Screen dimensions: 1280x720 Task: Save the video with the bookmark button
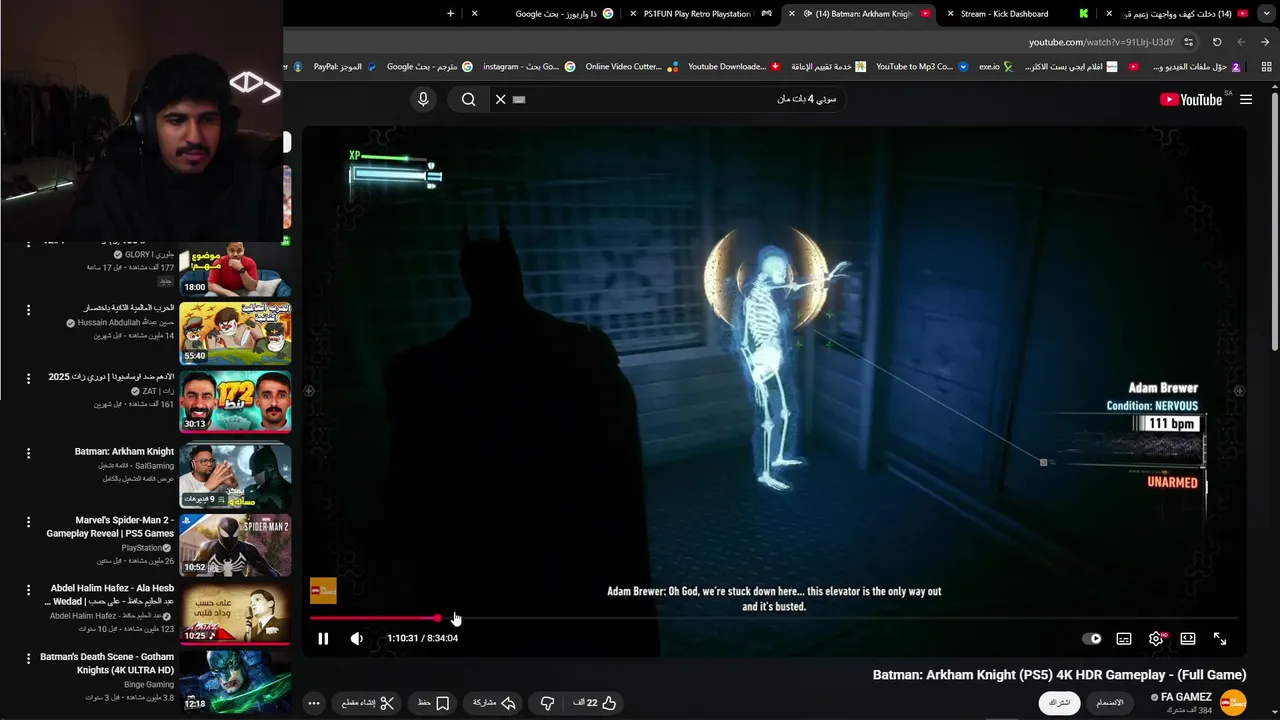tap(433, 703)
